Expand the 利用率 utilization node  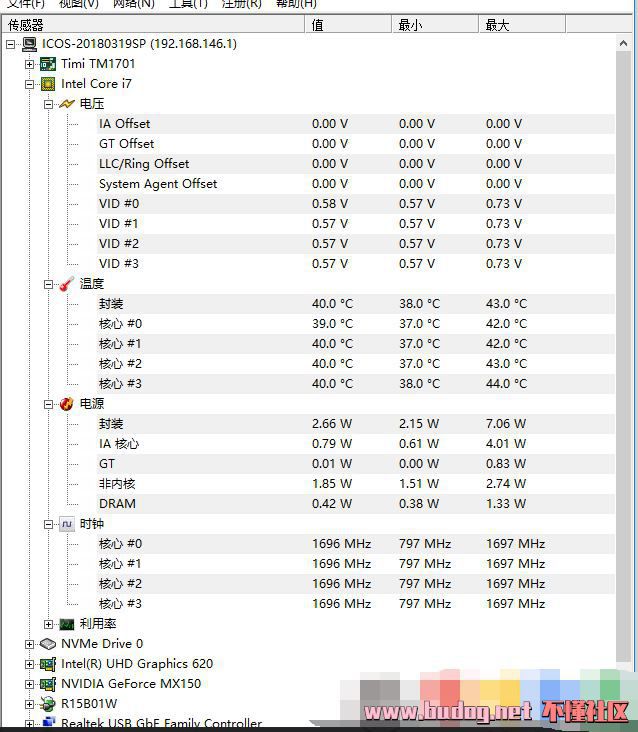pos(49,624)
